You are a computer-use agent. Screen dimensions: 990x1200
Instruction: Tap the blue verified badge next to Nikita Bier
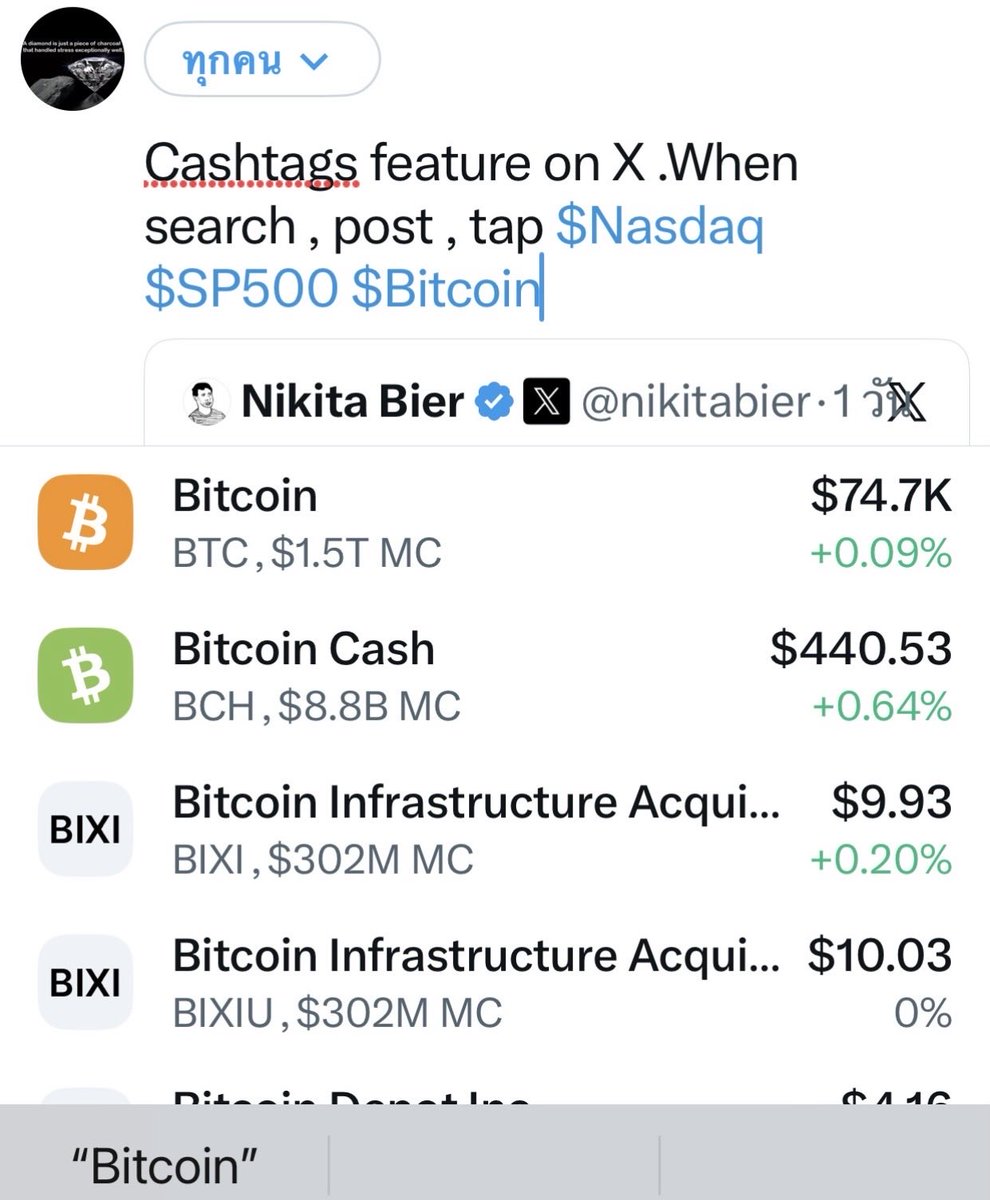point(497,402)
